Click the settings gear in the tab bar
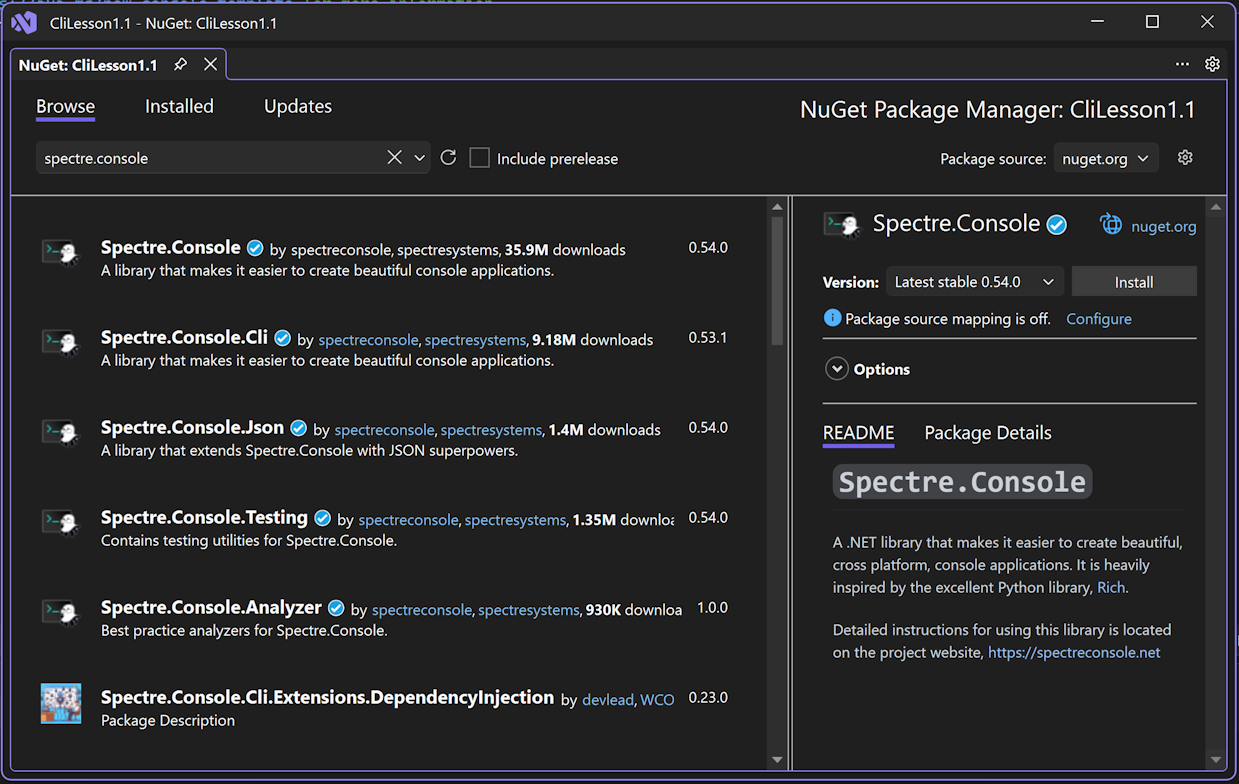This screenshot has height=784, width=1239. (1212, 63)
